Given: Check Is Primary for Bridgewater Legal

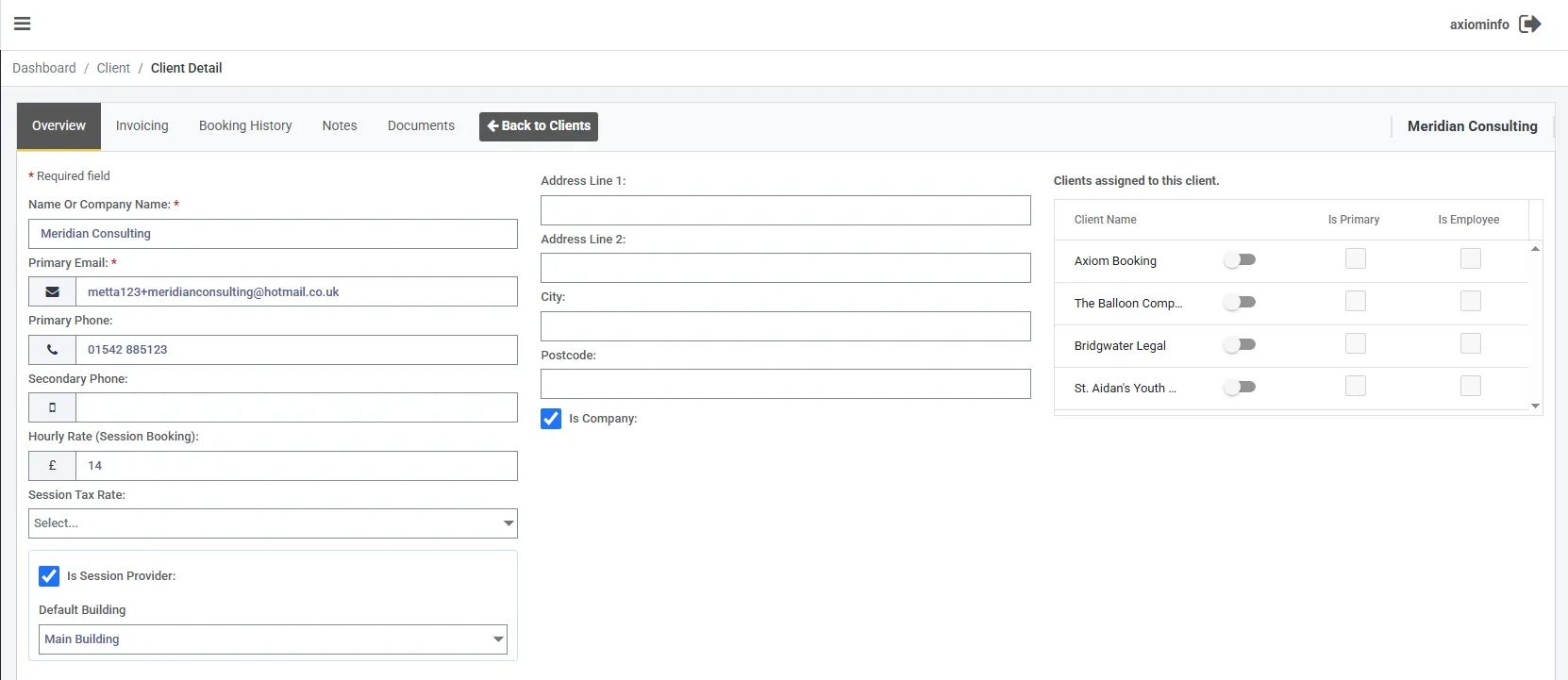Looking at the screenshot, I should (1356, 343).
